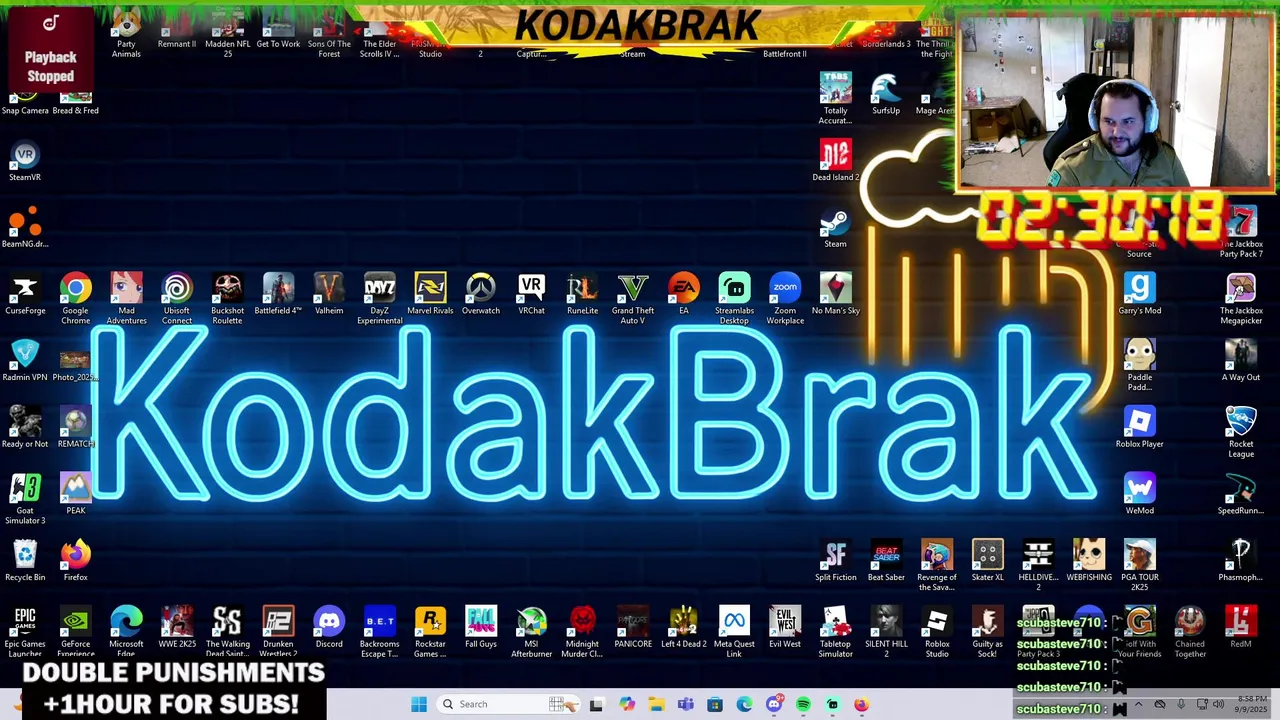Image resolution: width=1280 pixels, height=720 pixels.
Task: Launch Marvel Rivals from the desktop
Action: tap(430, 295)
